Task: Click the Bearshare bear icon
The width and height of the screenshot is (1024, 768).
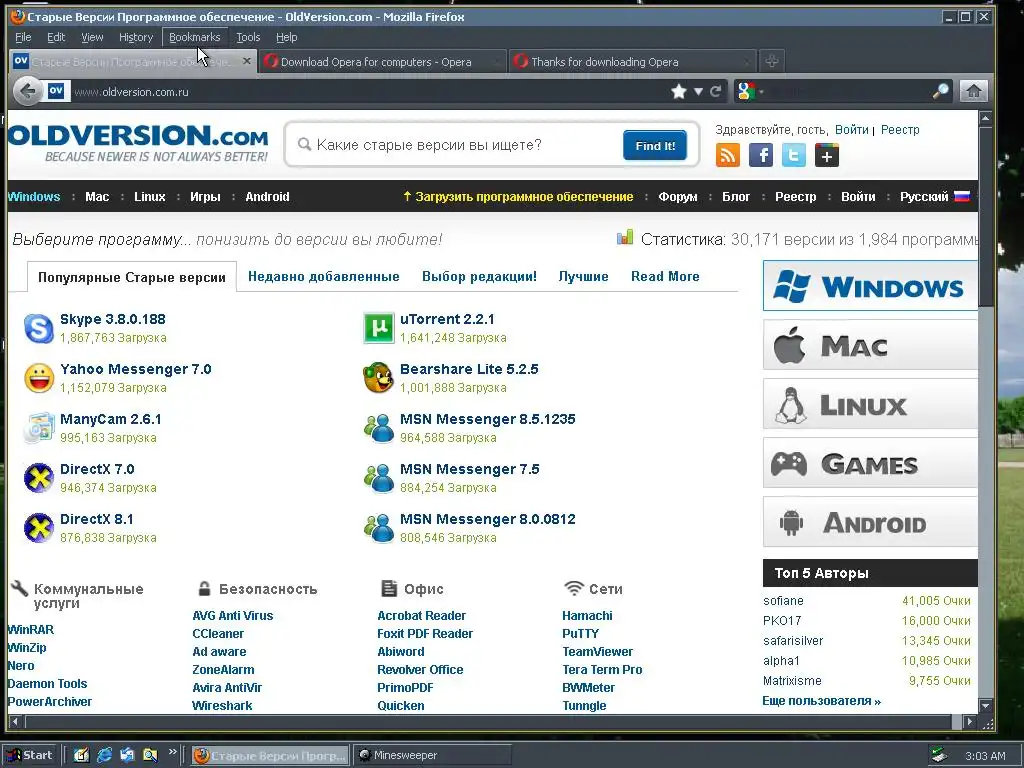Action: [x=379, y=378]
